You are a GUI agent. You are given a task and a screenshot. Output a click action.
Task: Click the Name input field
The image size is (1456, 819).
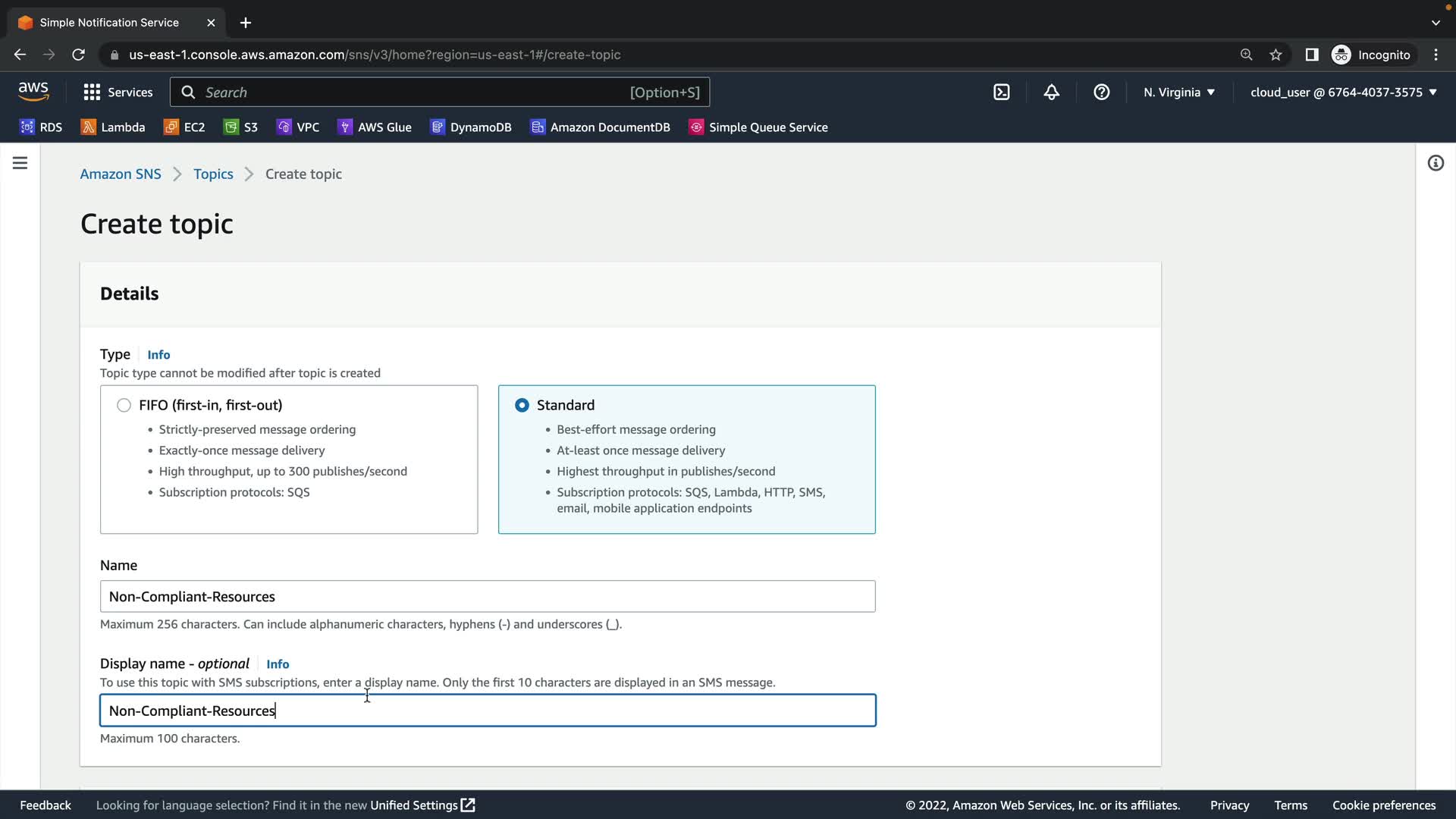click(x=487, y=597)
